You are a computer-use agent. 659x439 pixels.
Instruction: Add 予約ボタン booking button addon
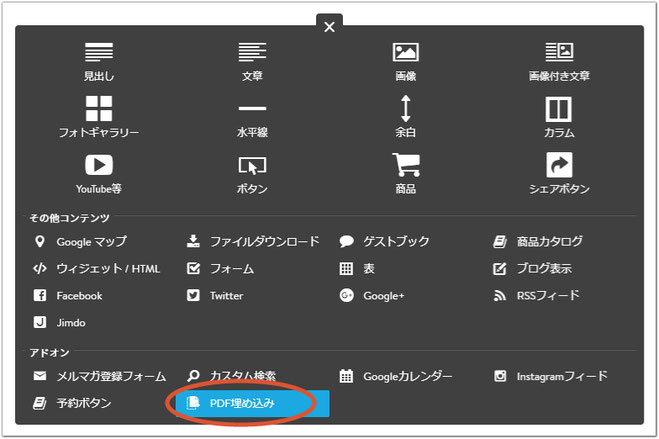(72, 403)
